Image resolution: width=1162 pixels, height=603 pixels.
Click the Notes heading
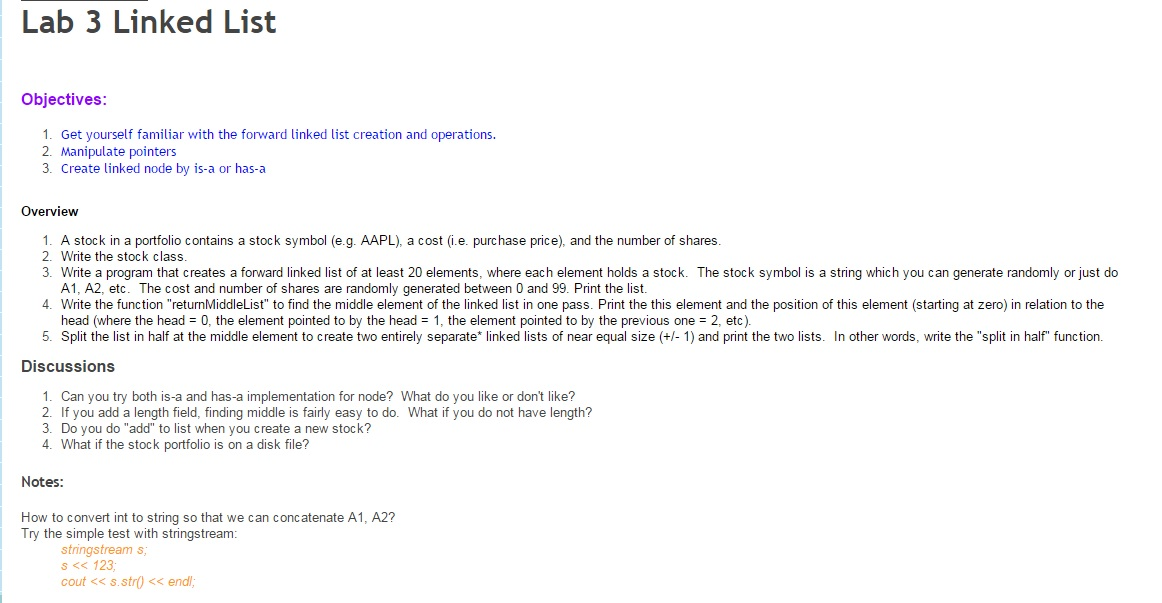[42, 482]
